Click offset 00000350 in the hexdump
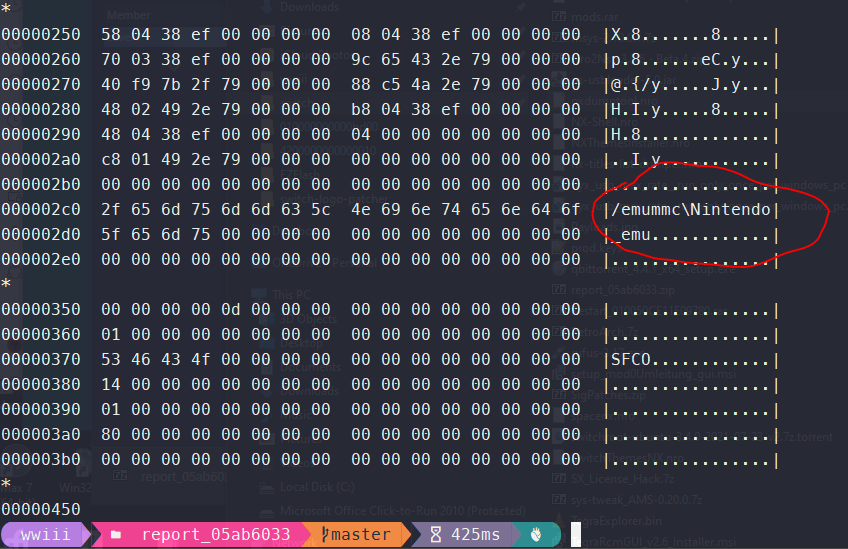Screen dimensions: 848x549 (x=41, y=309)
